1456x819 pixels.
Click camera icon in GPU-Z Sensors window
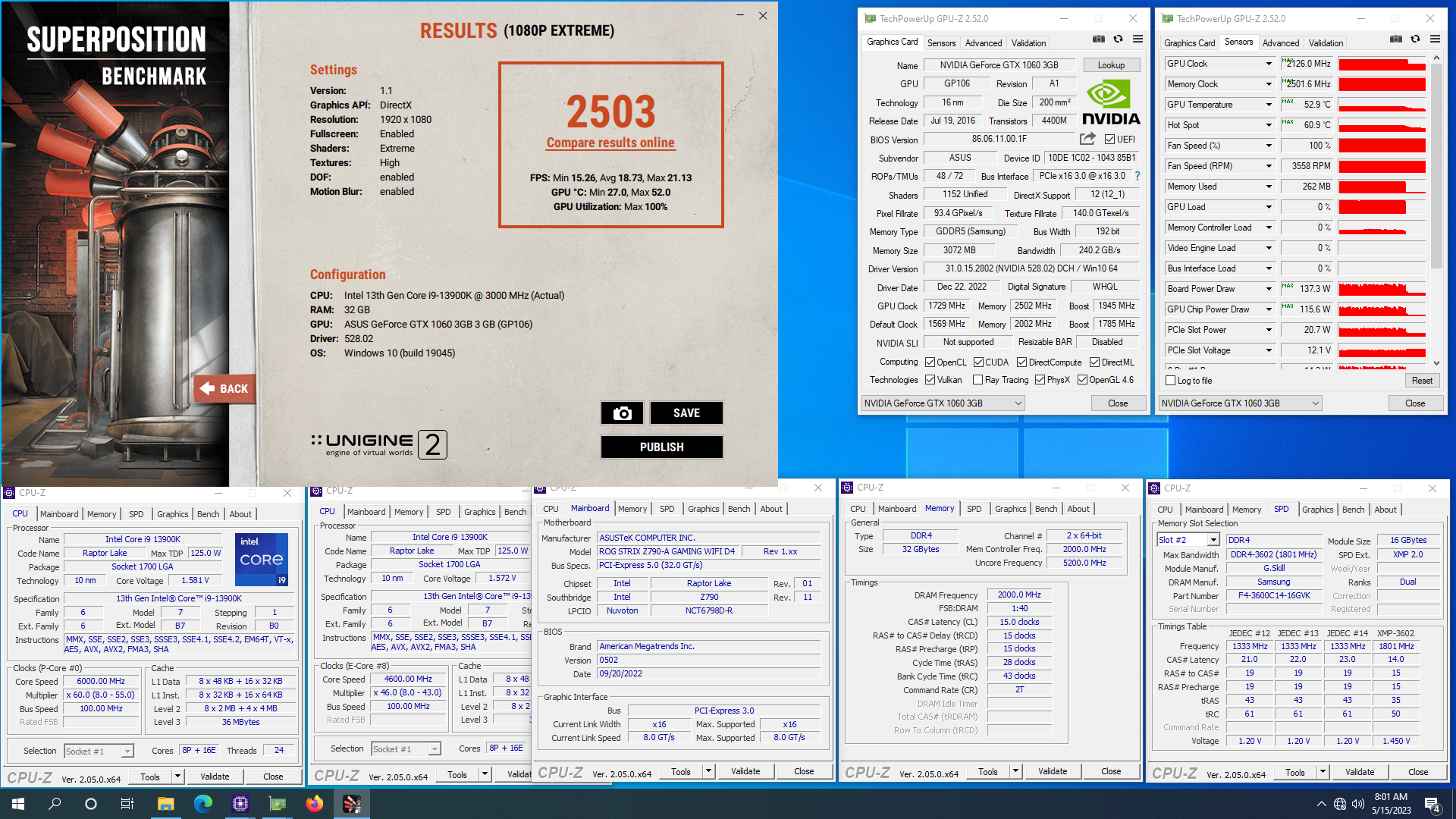coord(1395,39)
